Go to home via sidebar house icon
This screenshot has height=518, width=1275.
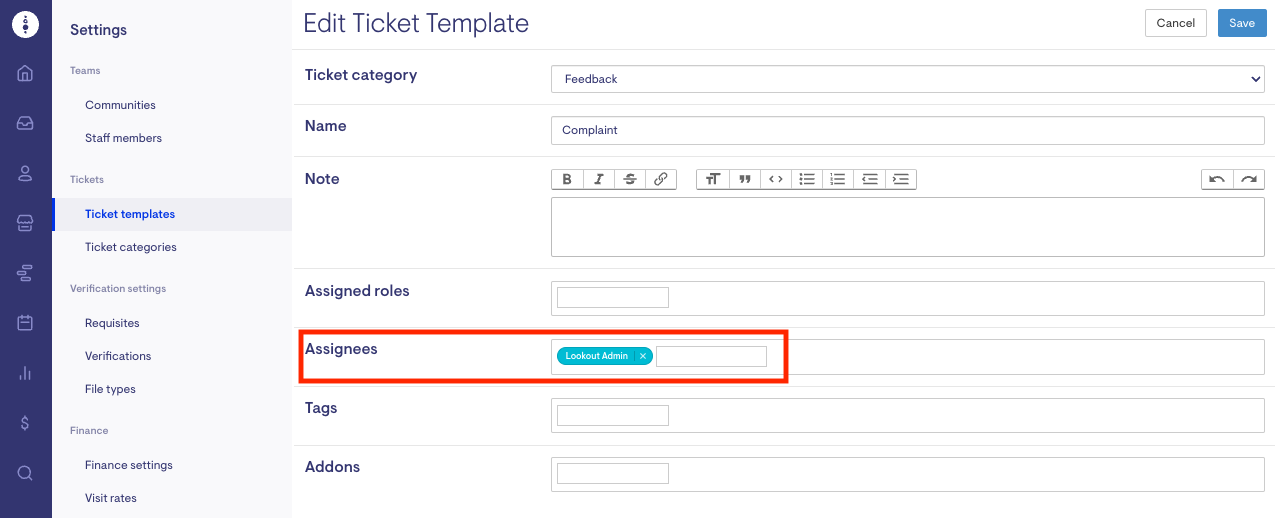pyautogui.click(x=25, y=73)
